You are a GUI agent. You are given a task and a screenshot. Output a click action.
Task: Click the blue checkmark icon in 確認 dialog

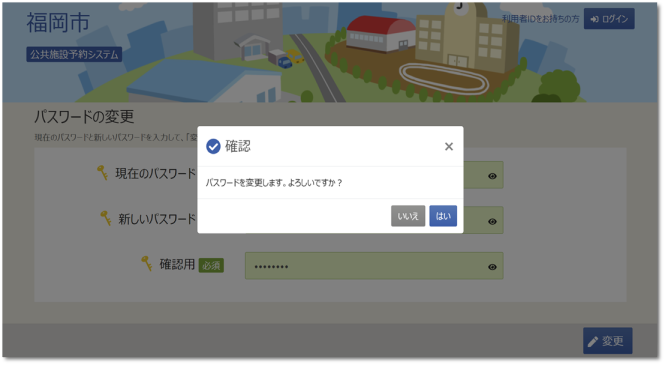tap(213, 146)
